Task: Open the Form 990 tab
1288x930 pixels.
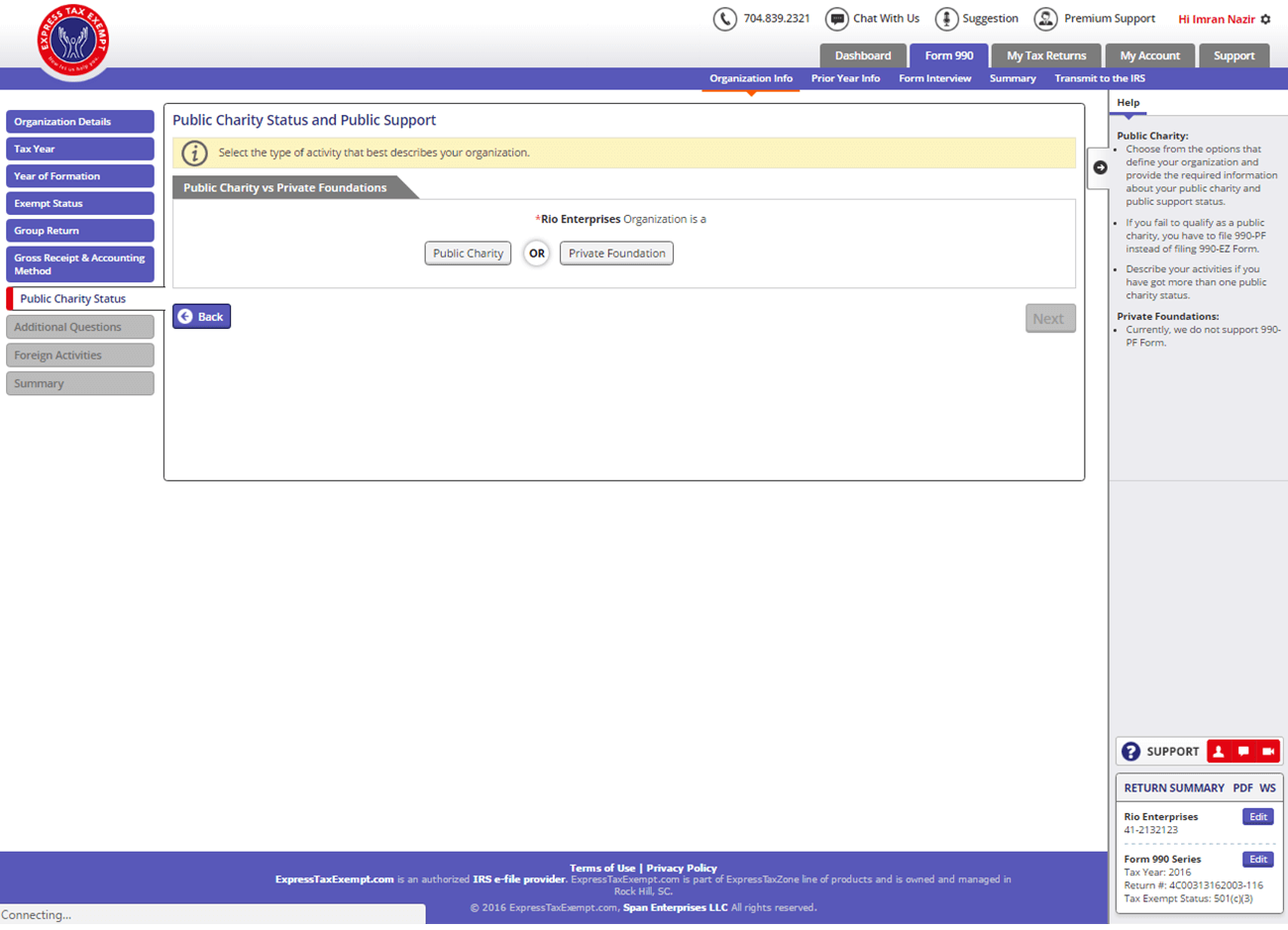Action: click(x=949, y=55)
